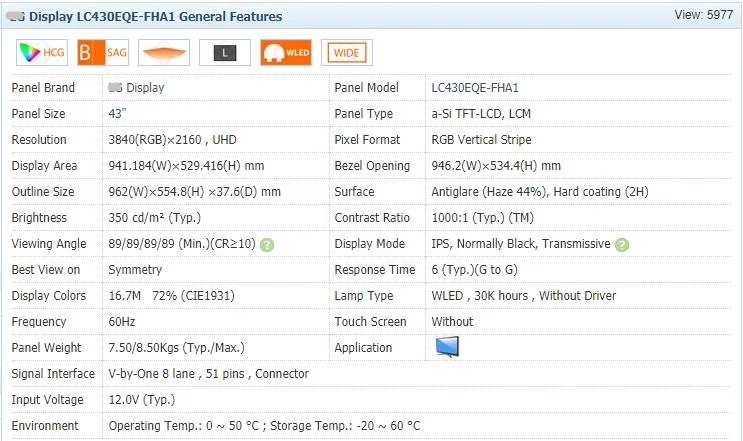Click Outline Size value 962(W)×554.8(H)×37.6(D) mm

point(195,192)
